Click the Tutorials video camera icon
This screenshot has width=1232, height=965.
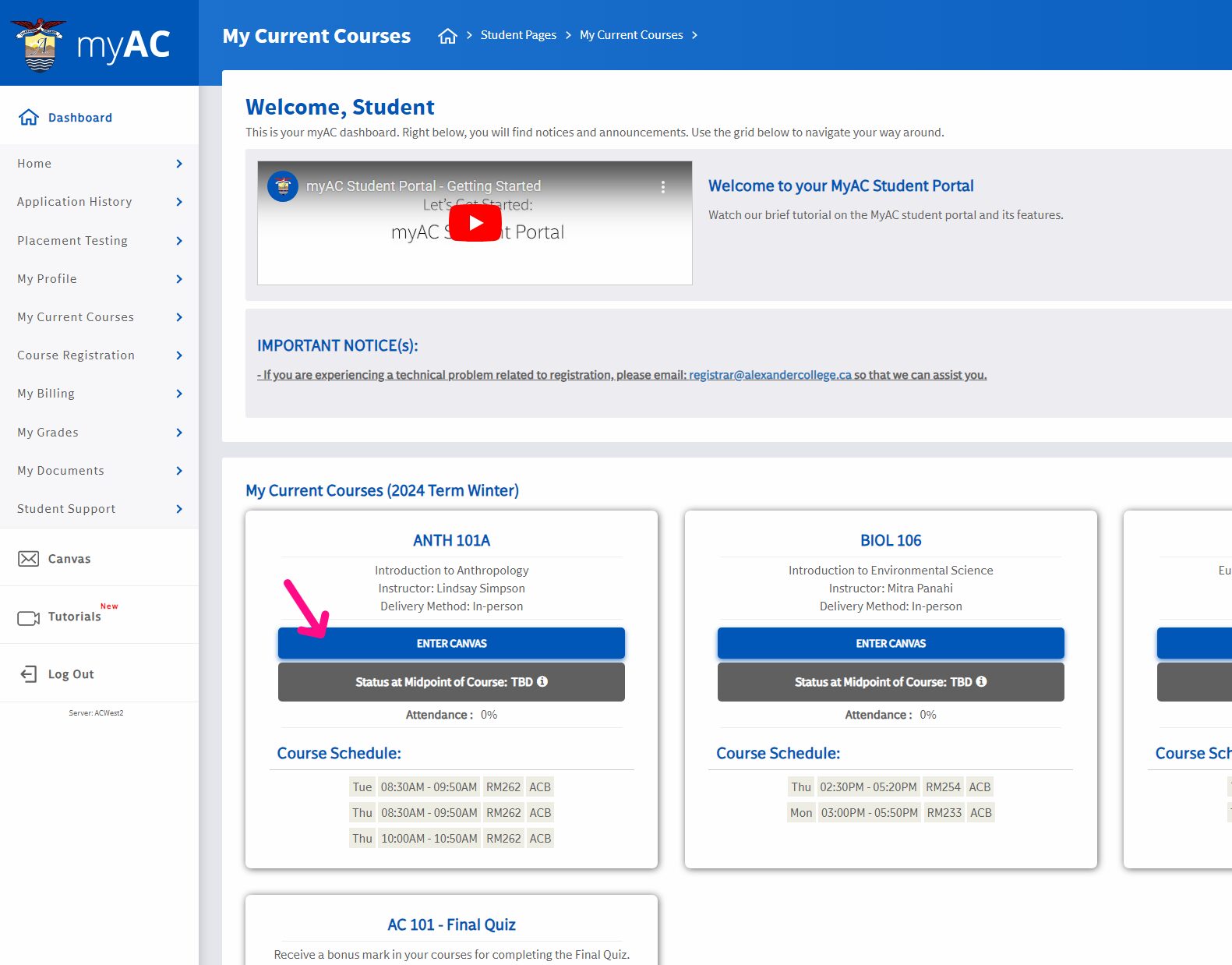[29, 618]
